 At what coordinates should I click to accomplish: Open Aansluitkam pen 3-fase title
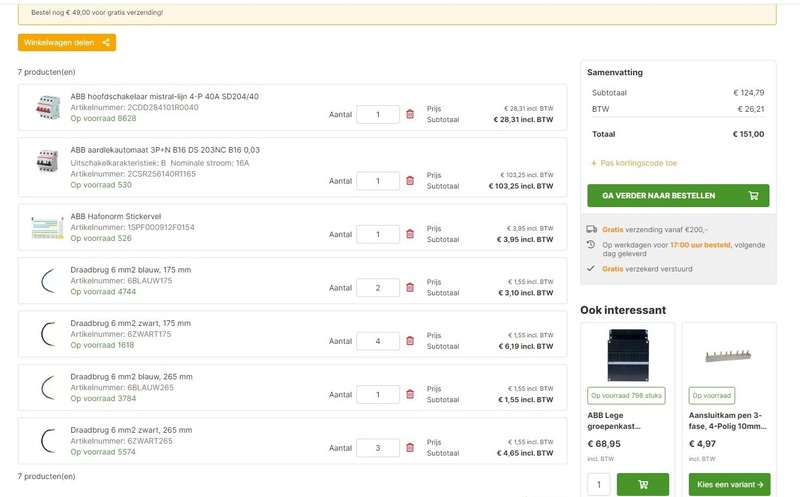pyautogui.click(x=728, y=421)
